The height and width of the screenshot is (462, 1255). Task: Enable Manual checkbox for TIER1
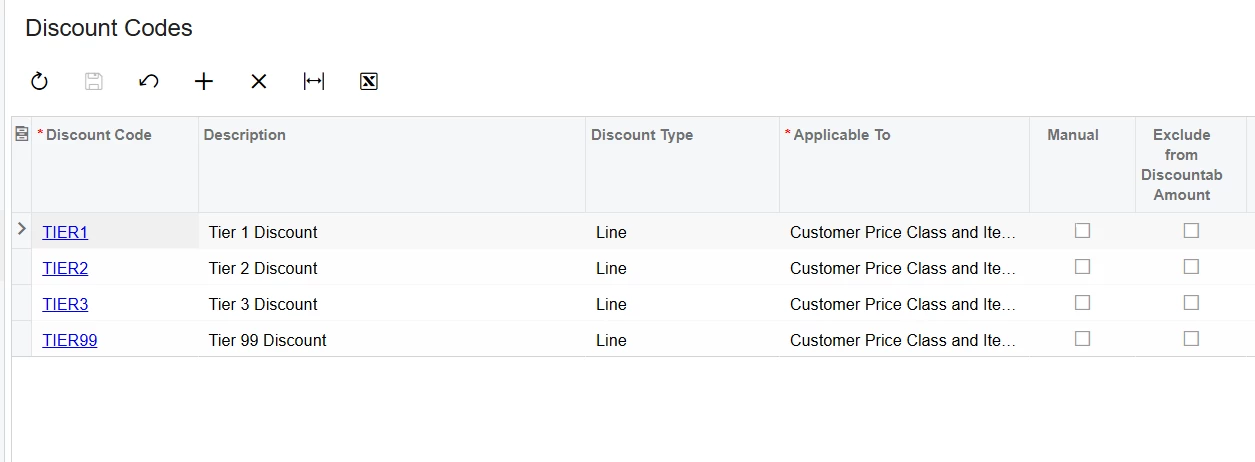point(1082,231)
